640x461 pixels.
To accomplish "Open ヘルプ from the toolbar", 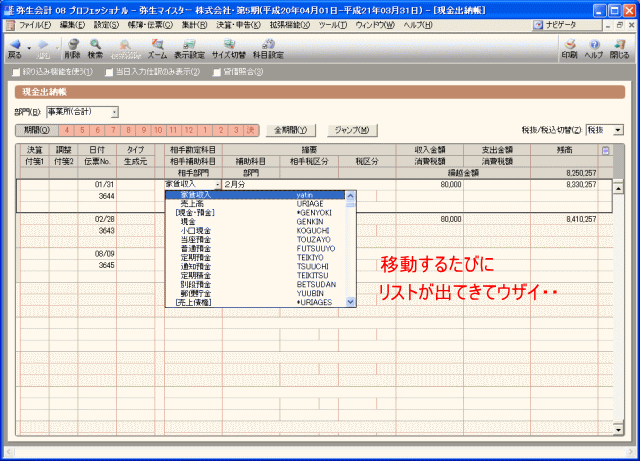I will click(x=594, y=49).
